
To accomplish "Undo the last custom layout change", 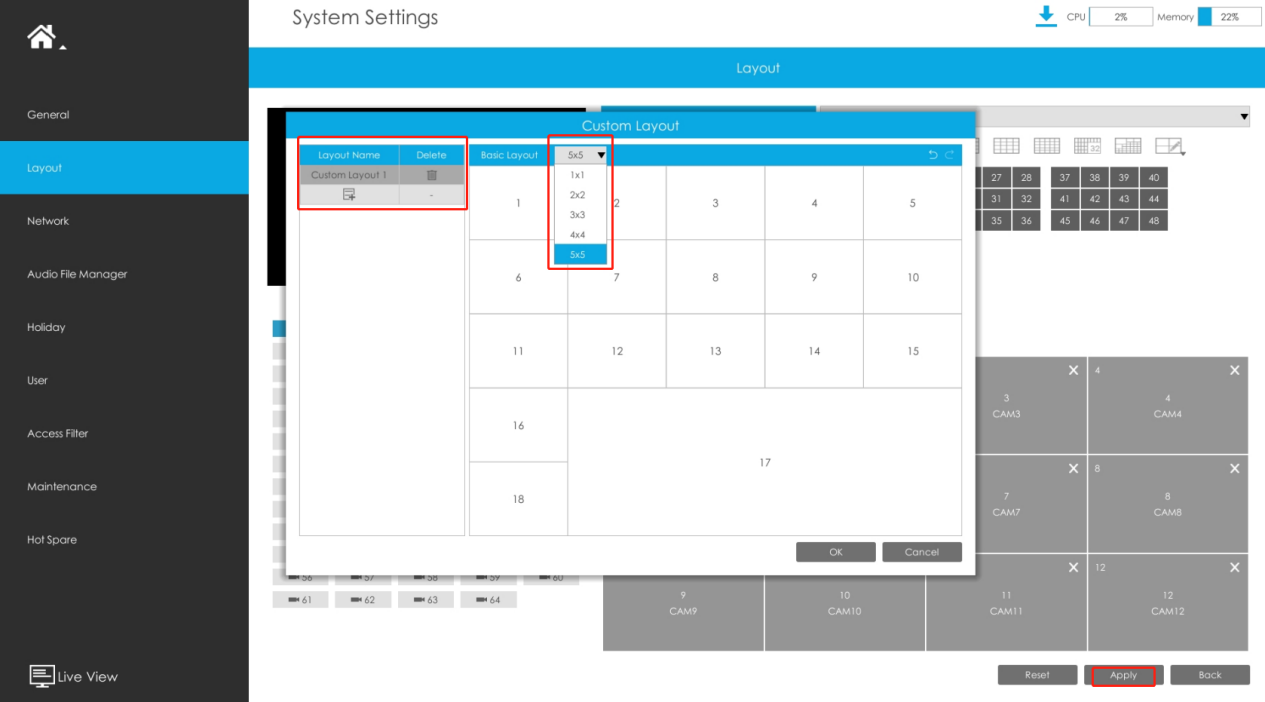I will tap(933, 155).
